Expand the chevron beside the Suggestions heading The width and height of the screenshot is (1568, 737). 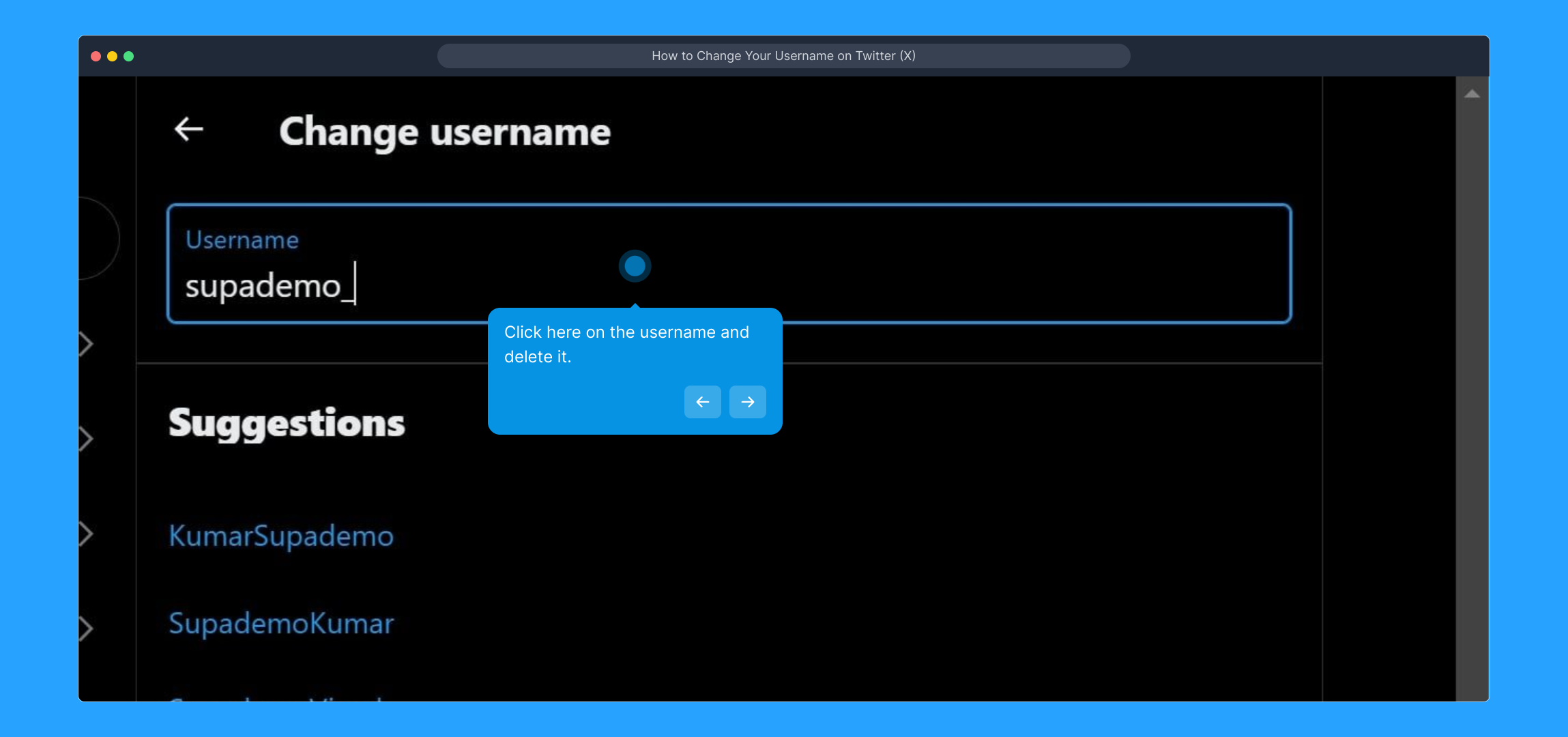pyautogui.click(x=86, y=439)
